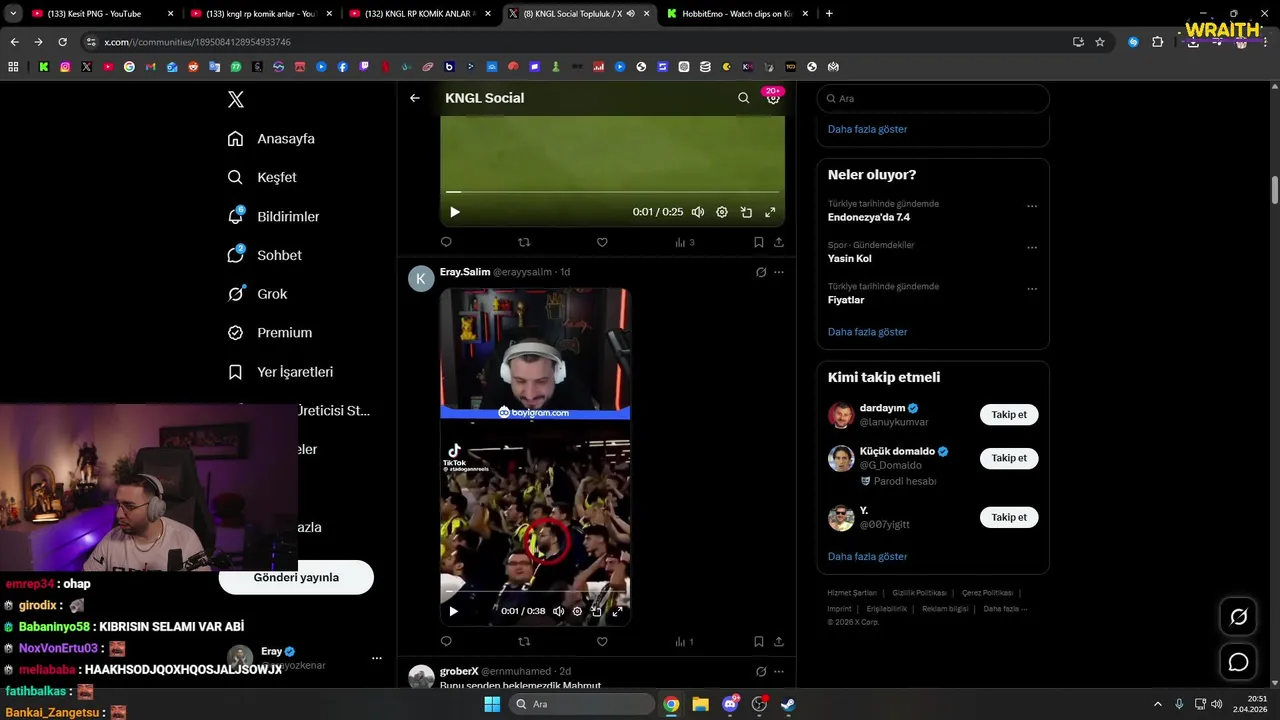The image size is (1280, 720).
Task: Show more follow suggestions below Y.
Action: pos(867,557)
